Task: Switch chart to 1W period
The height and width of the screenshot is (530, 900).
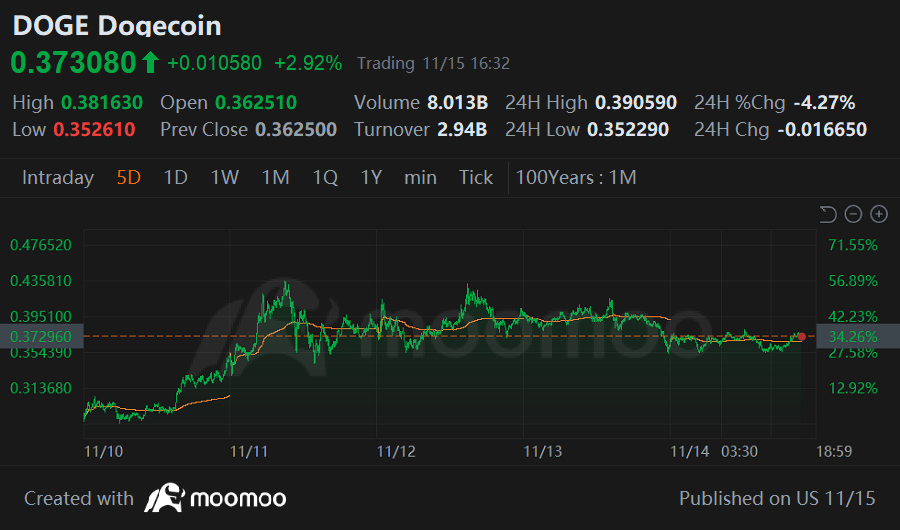Action: [x=224, y=177]
